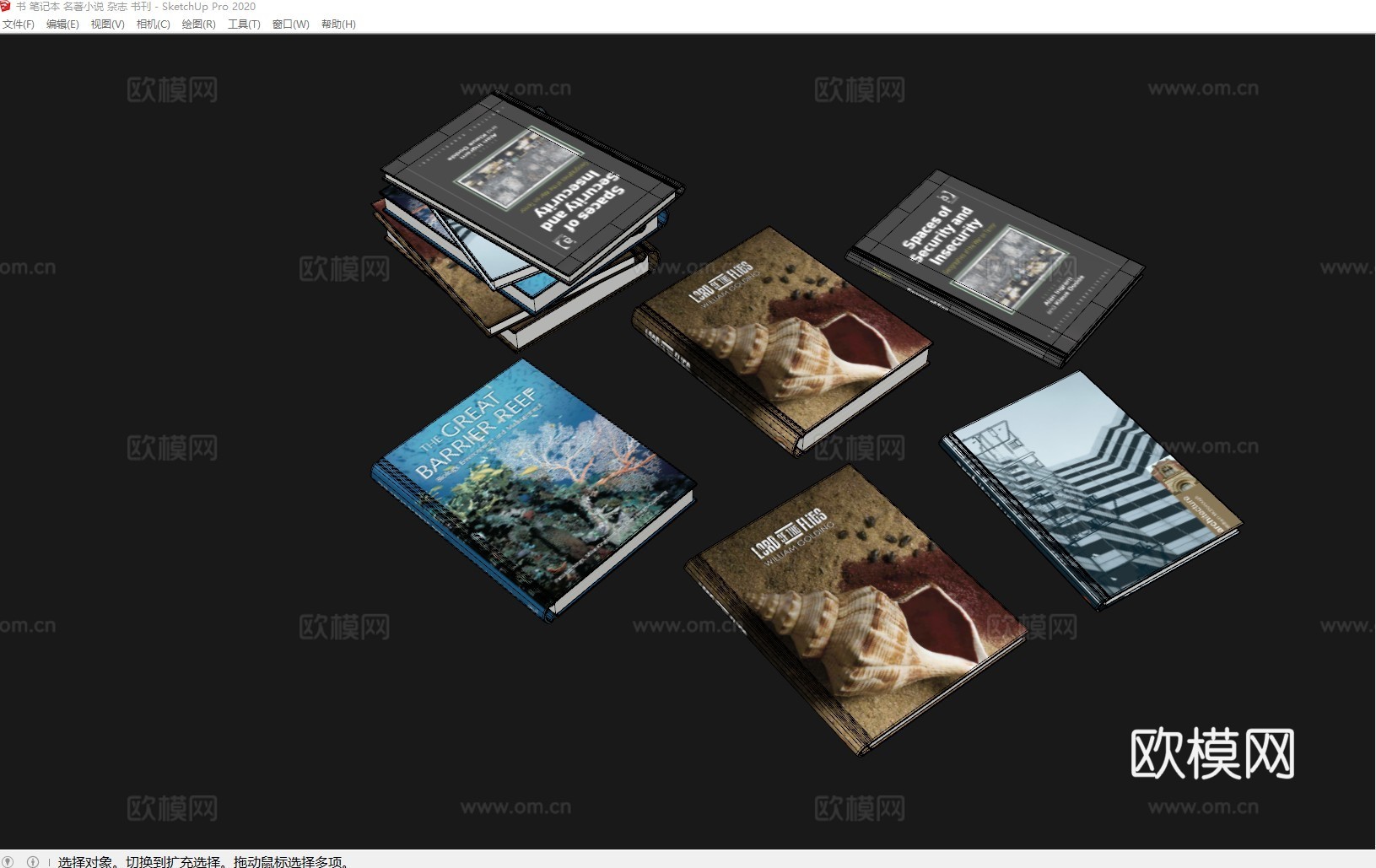
Task: Select the architecture book with striped building cover
Action: point(1093,489)
